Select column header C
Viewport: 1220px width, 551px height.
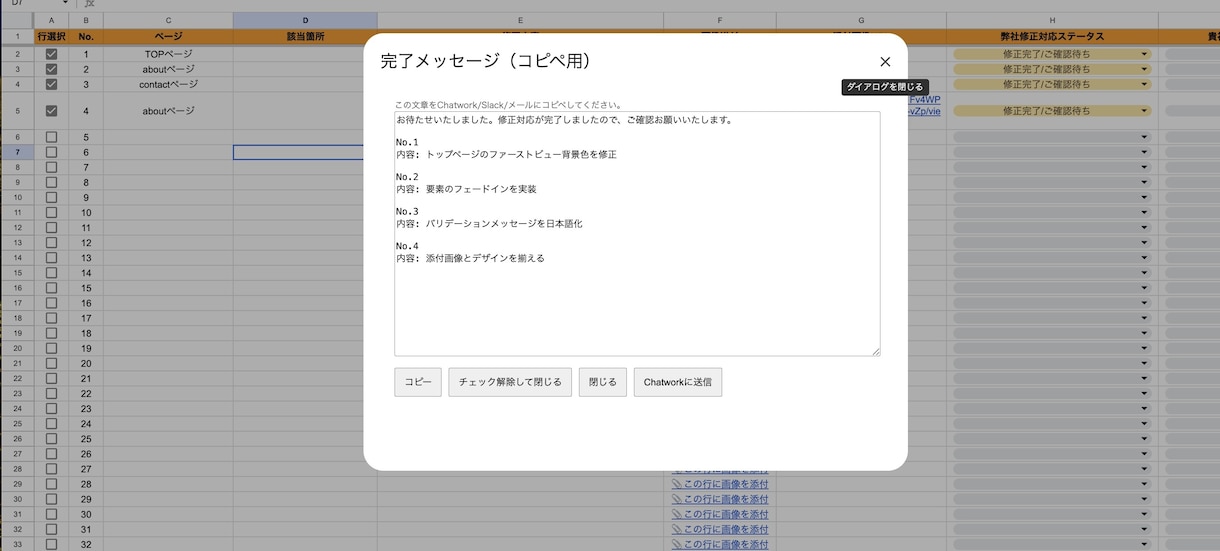[x=168, y=20]
